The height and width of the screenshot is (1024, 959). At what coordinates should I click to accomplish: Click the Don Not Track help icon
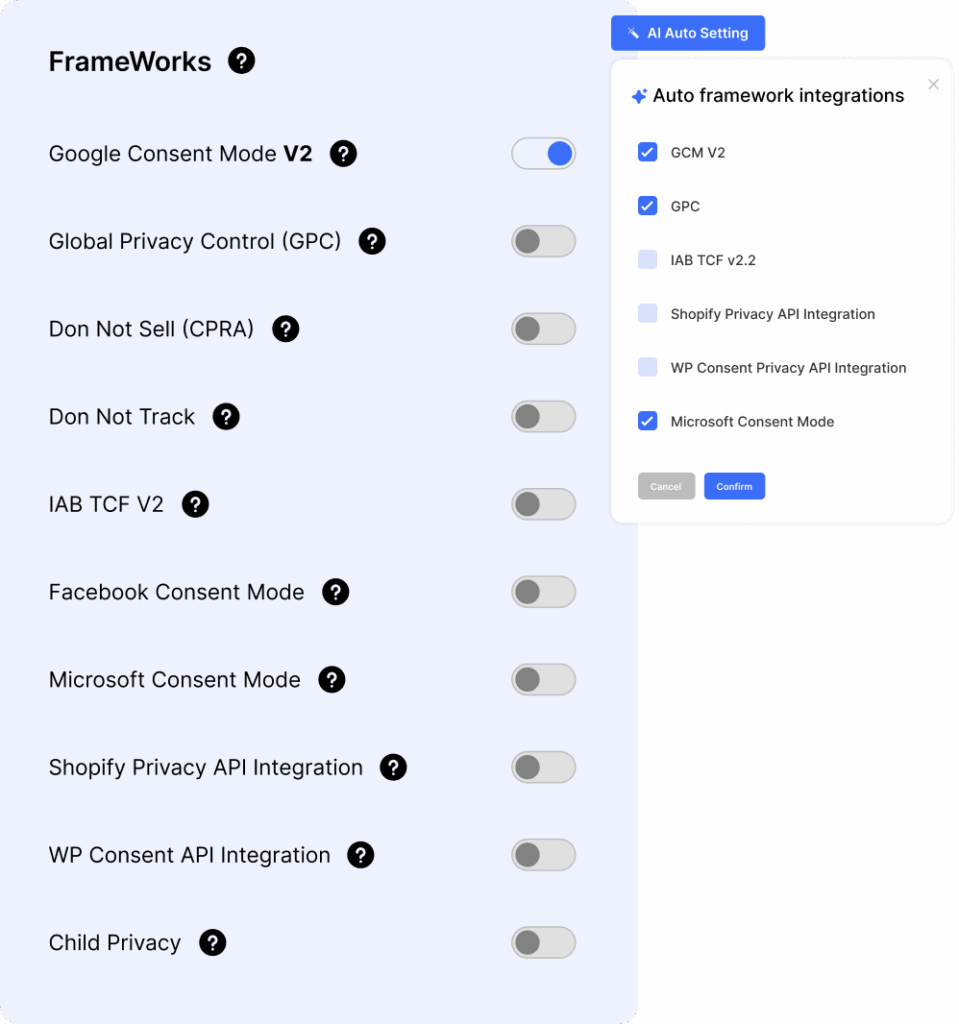pos(226,417)
